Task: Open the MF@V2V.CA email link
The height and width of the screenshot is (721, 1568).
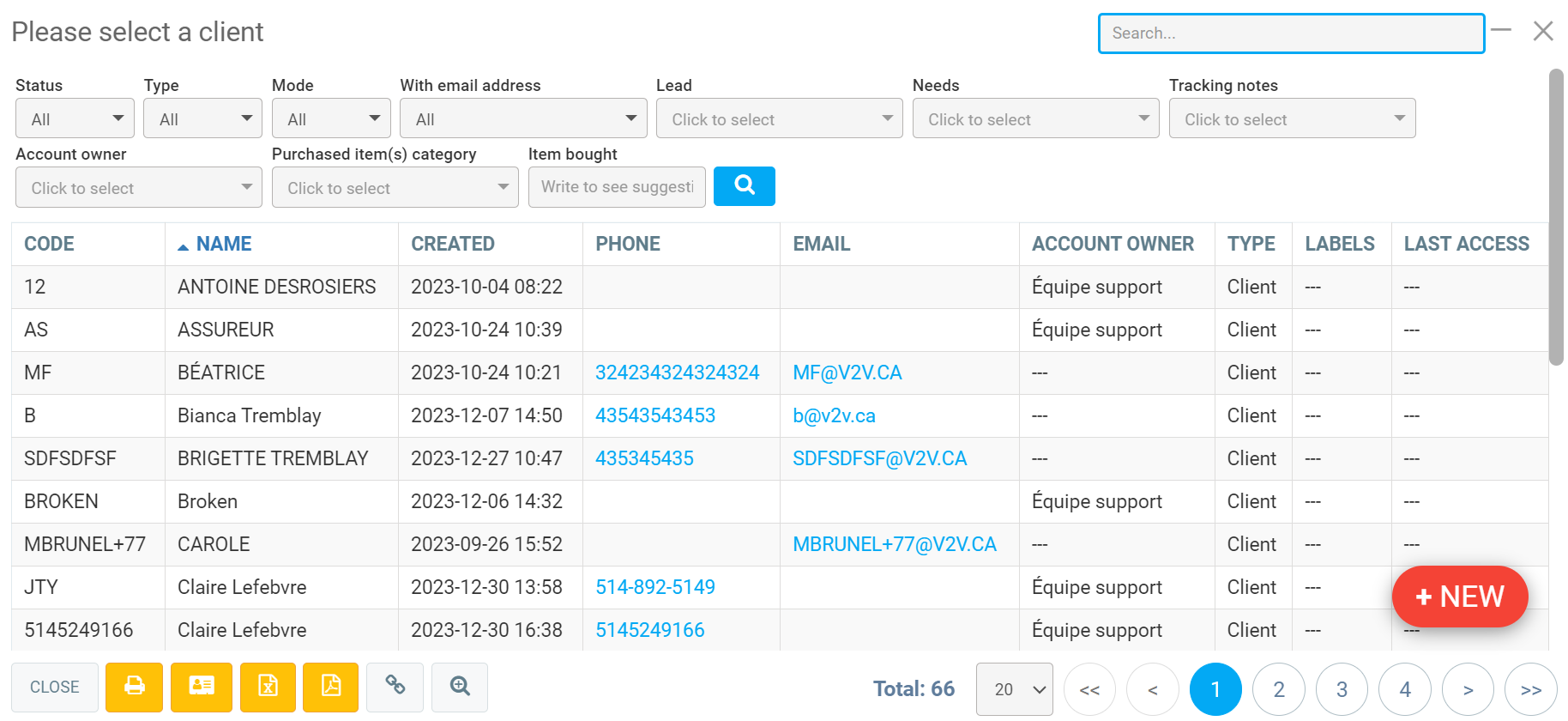Action: click(847, 373)
